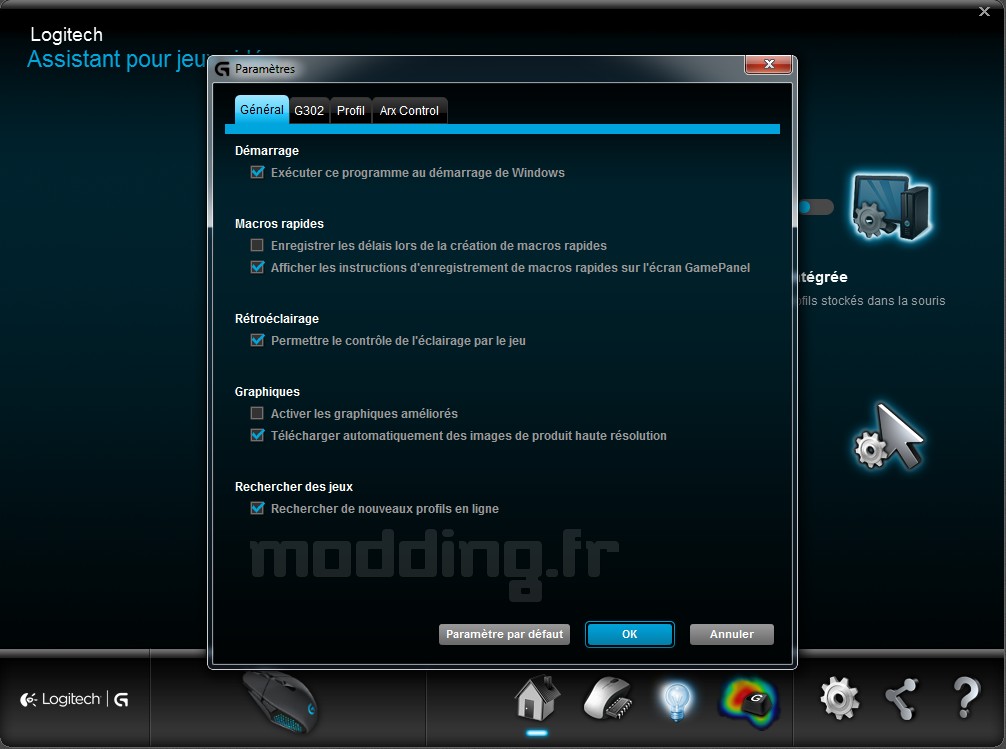Confirm settings with the OK button
This screenshot has height=749, width=1006.
(629, 634)
